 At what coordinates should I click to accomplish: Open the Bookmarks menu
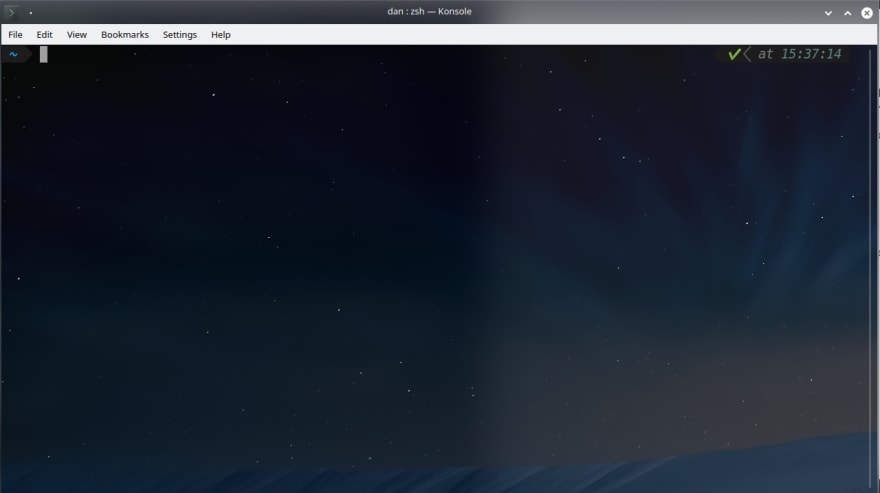(125, 34)
